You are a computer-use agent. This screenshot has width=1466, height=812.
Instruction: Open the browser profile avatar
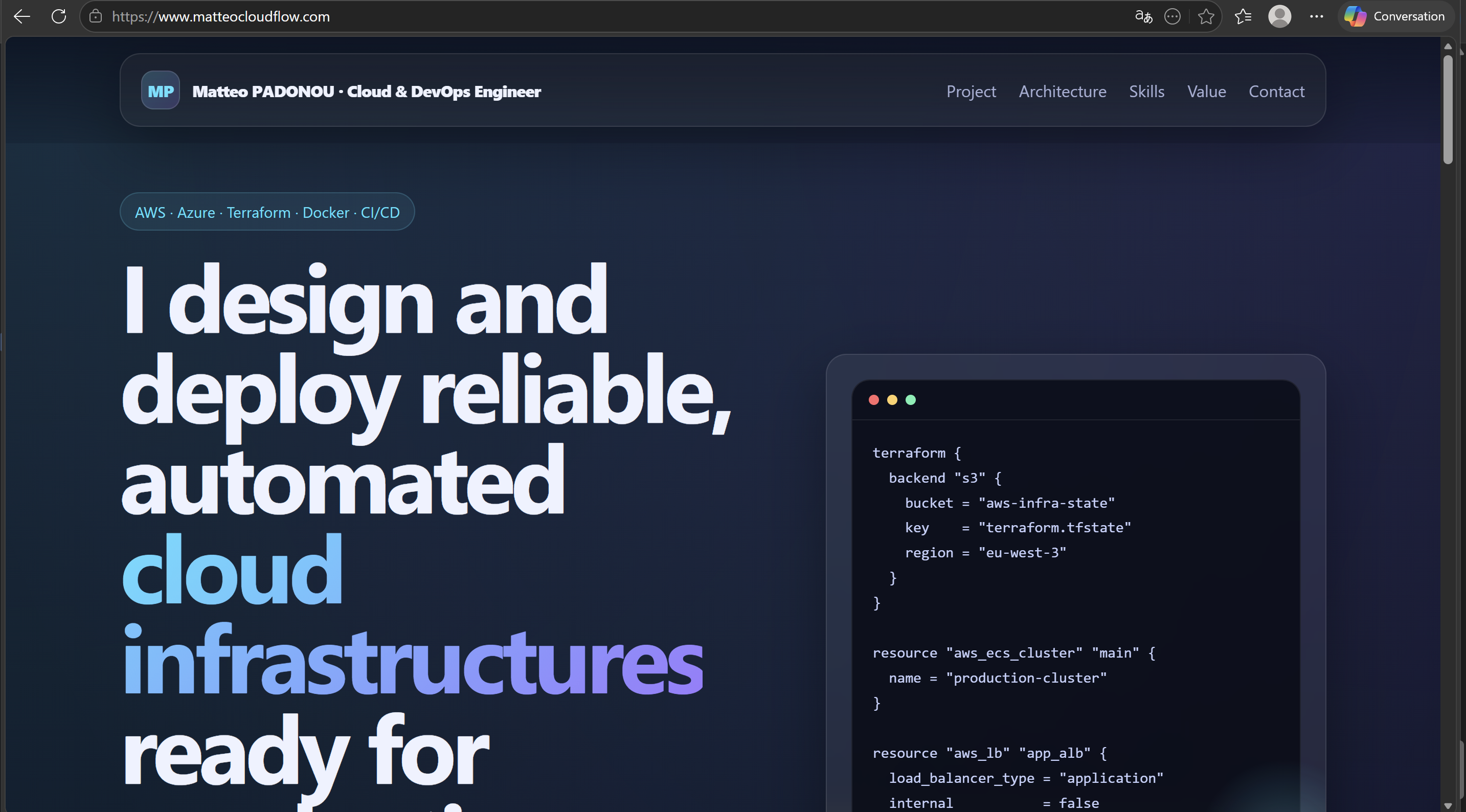tap(1279, 16)
